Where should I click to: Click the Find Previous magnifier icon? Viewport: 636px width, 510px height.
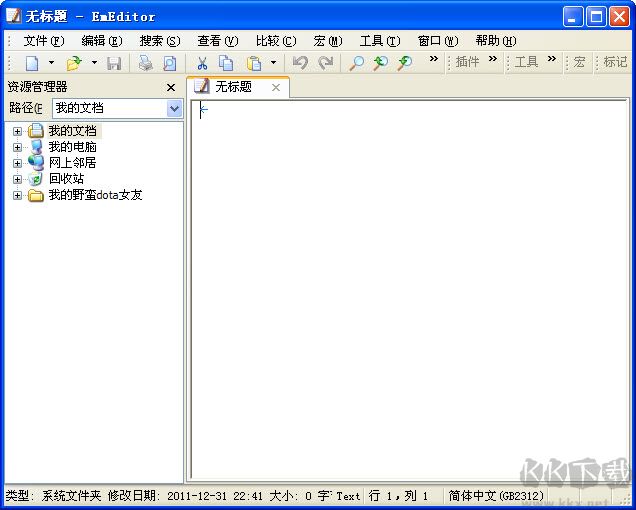[380, 63]
